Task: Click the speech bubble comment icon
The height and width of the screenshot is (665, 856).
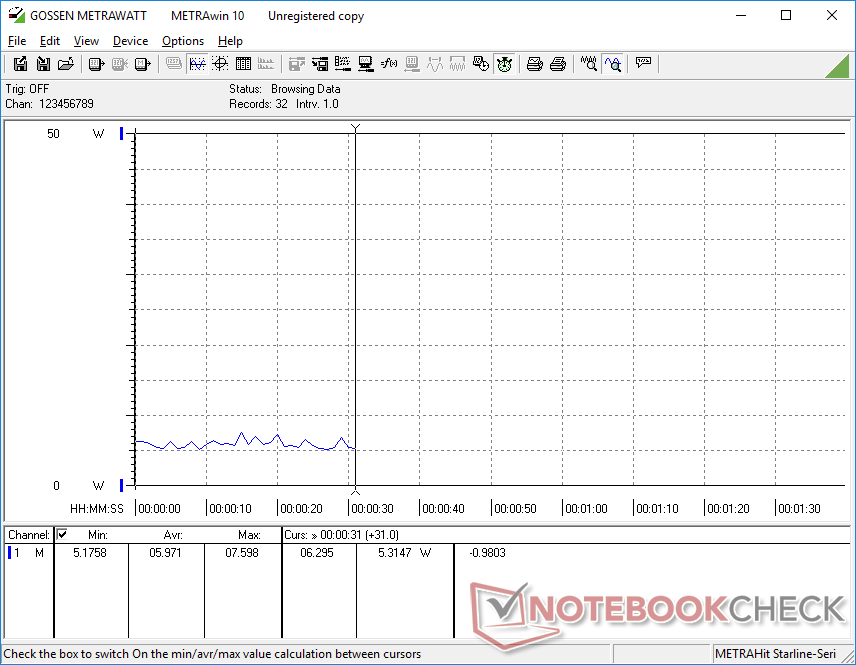Action: pos(643,64)
